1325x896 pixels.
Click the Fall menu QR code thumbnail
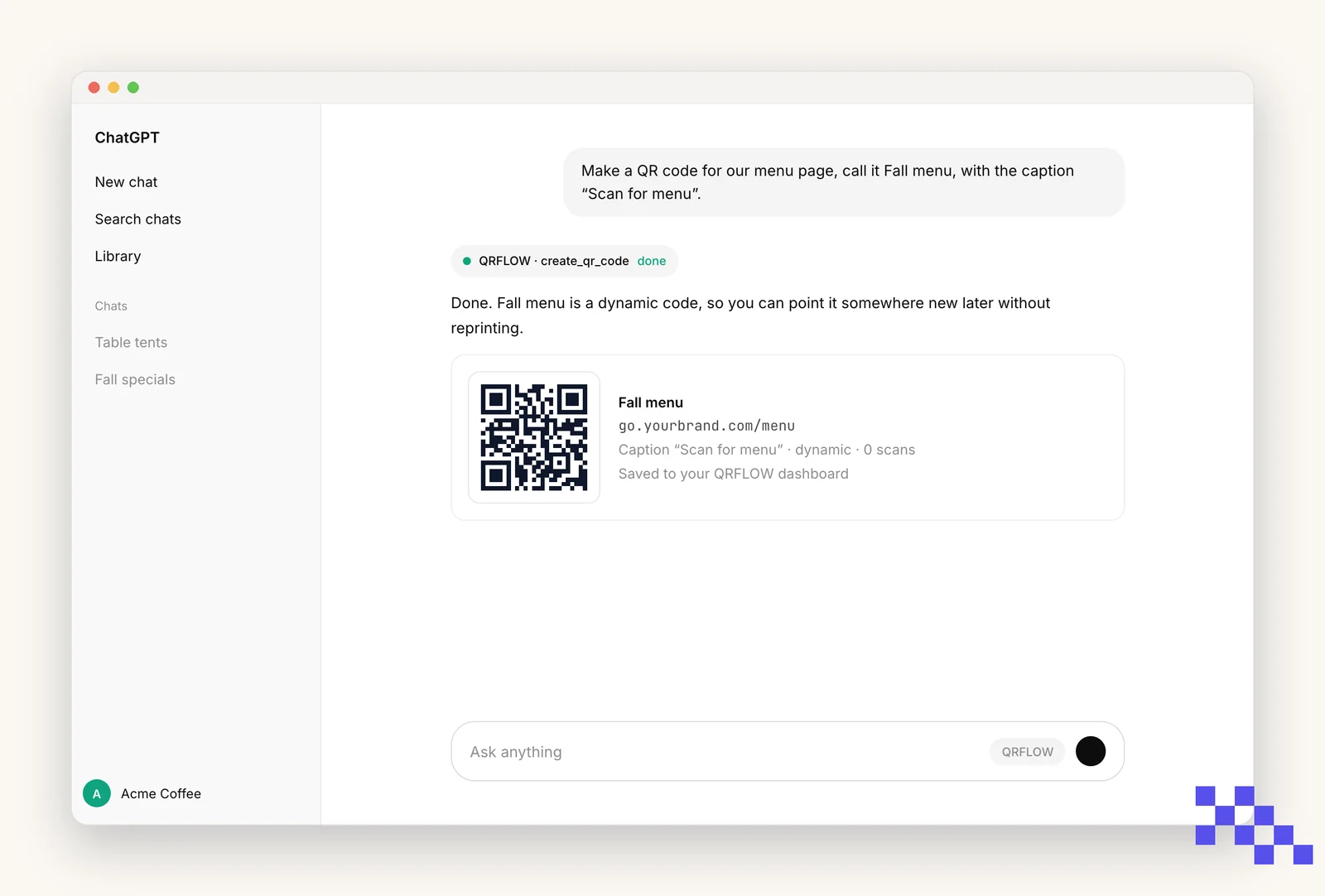coord(534,437)
